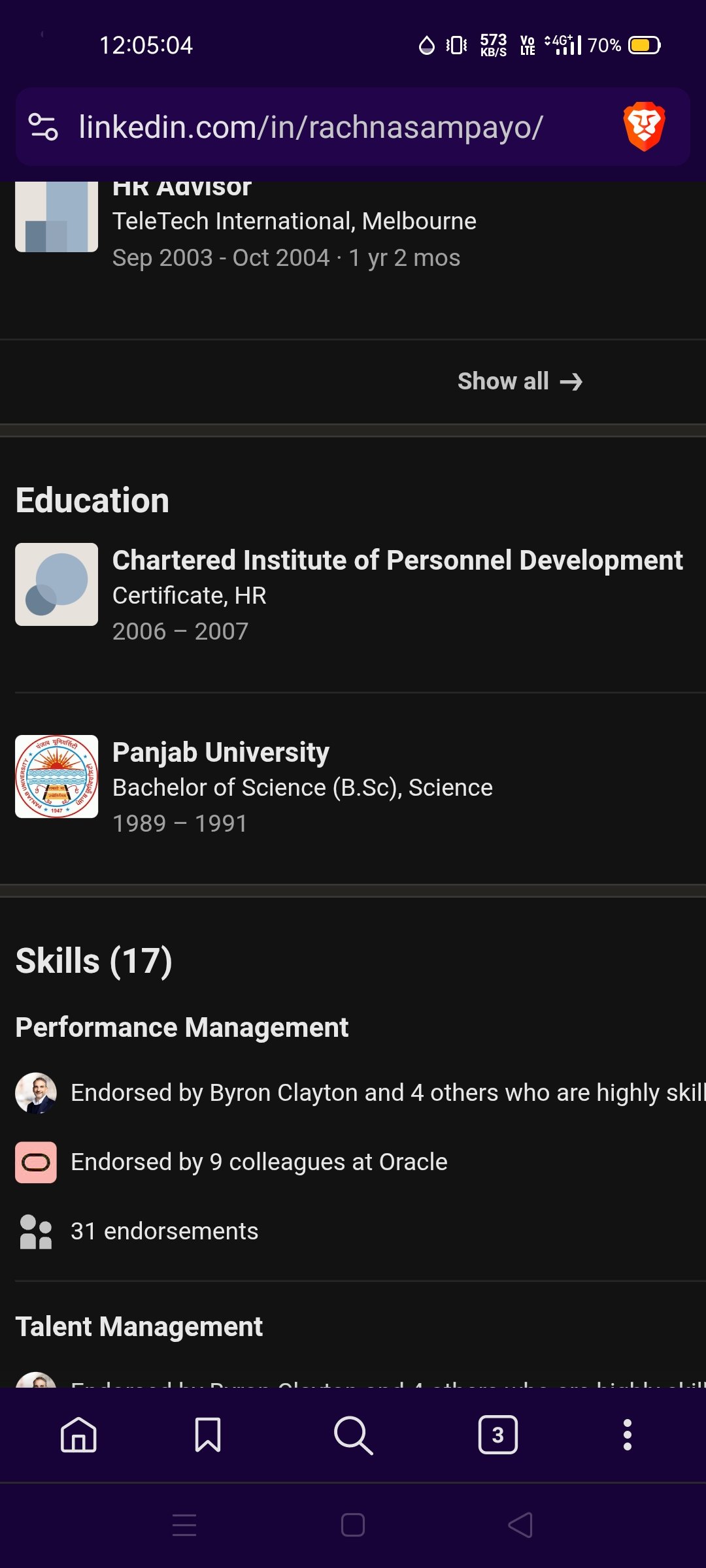
Task: Tap the Chartered Institute of Personnel Development logo
Action: [56, 584]
